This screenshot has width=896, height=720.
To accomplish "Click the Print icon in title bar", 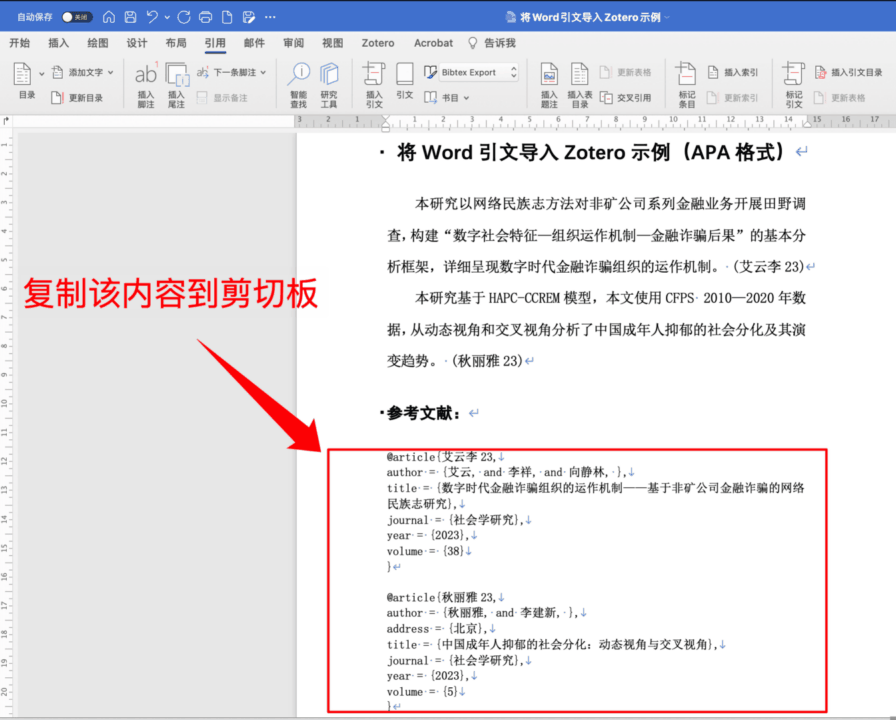I will pos(205,17).
